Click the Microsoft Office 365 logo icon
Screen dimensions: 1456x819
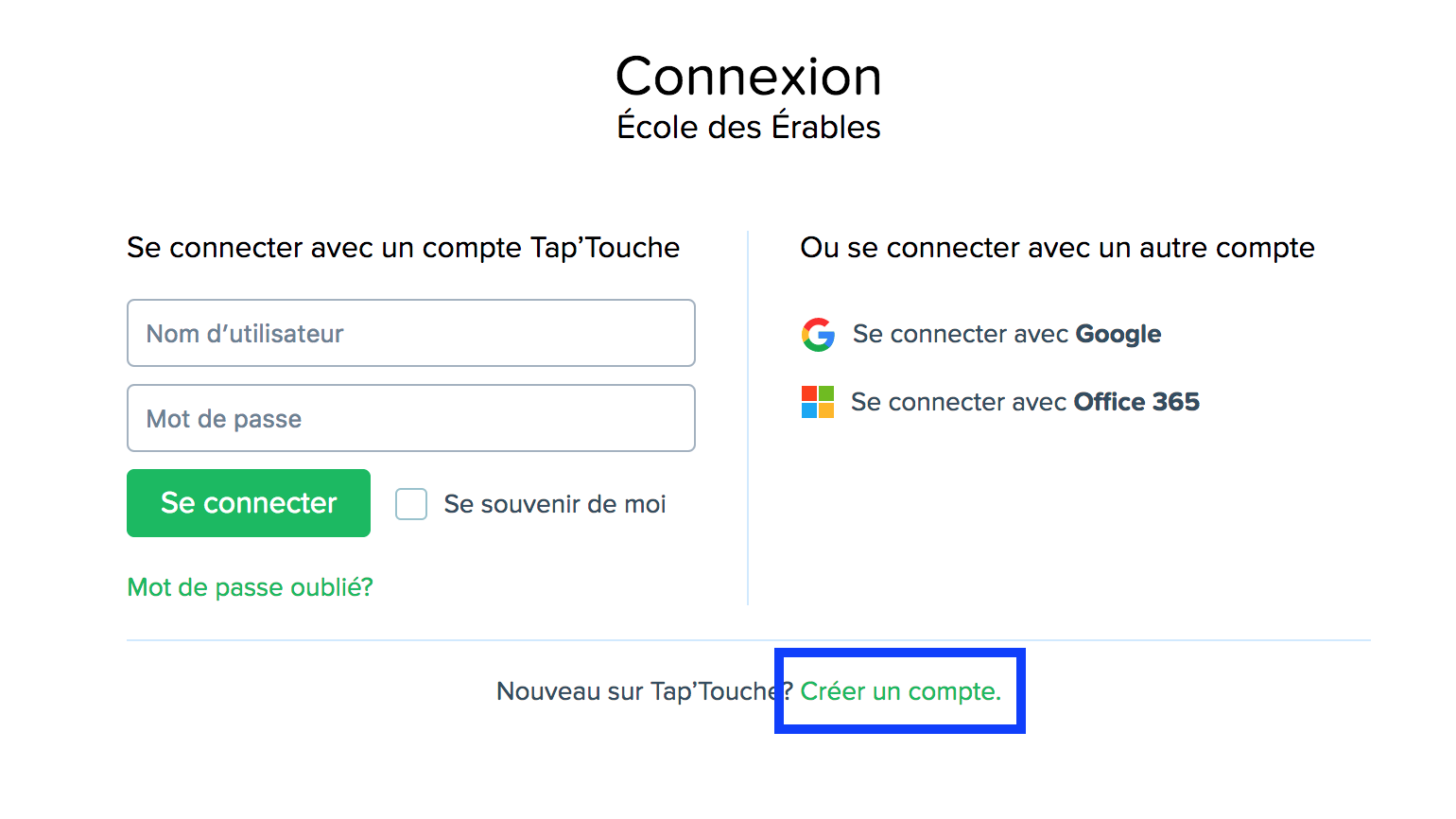pyautogui.click(x=818, y=402)
